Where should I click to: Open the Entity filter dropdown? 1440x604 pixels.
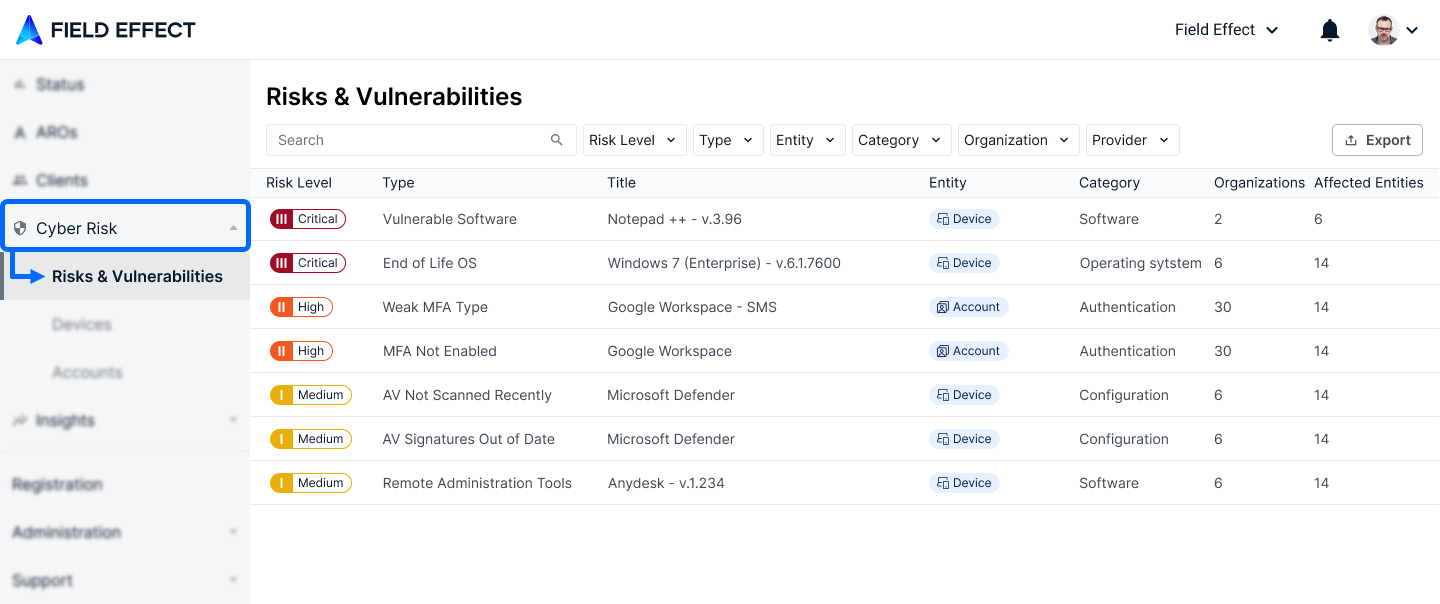808,140
